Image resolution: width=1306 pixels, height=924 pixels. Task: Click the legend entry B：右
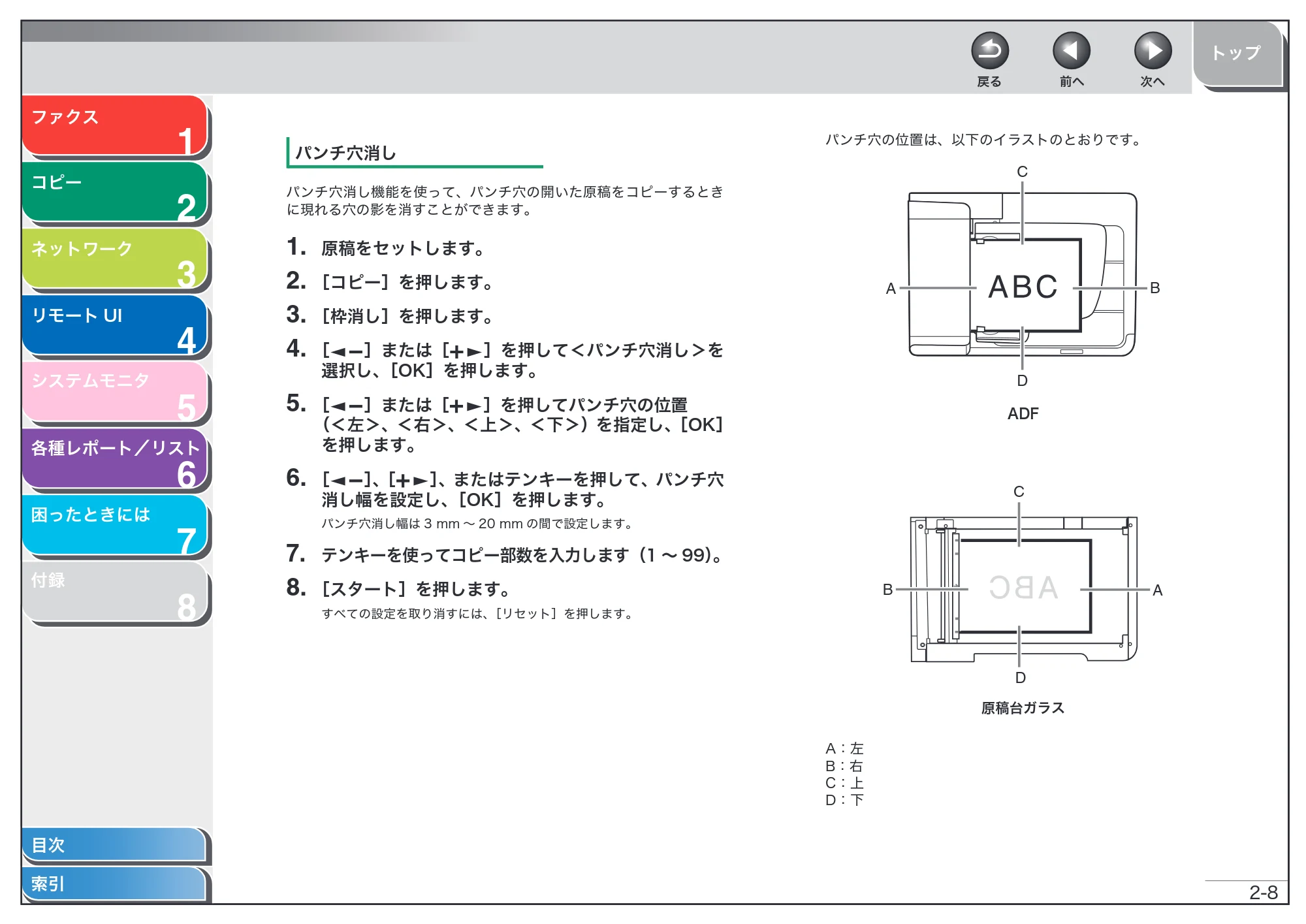coord(844,765)
